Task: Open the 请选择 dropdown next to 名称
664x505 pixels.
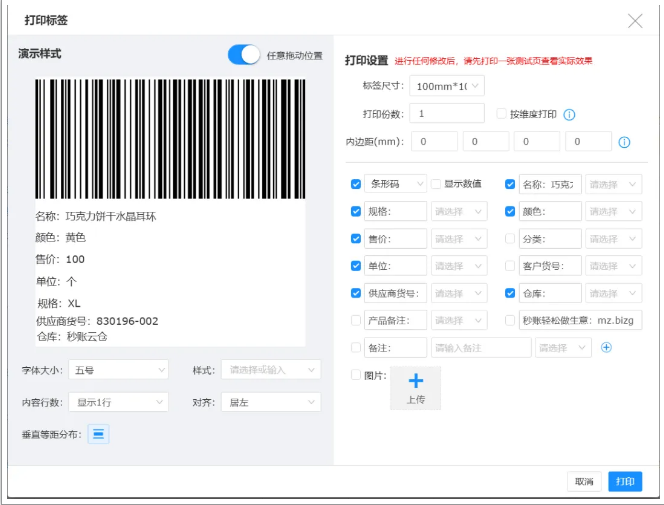Action: (x=613, y=184)
